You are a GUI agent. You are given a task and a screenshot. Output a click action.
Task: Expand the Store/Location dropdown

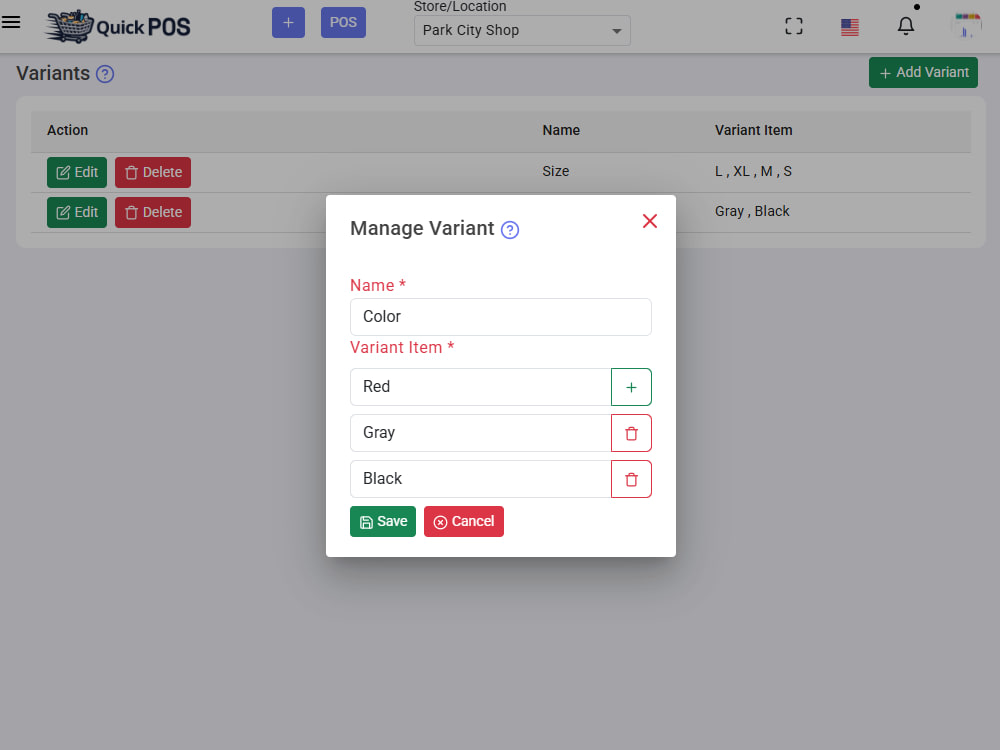522,31
